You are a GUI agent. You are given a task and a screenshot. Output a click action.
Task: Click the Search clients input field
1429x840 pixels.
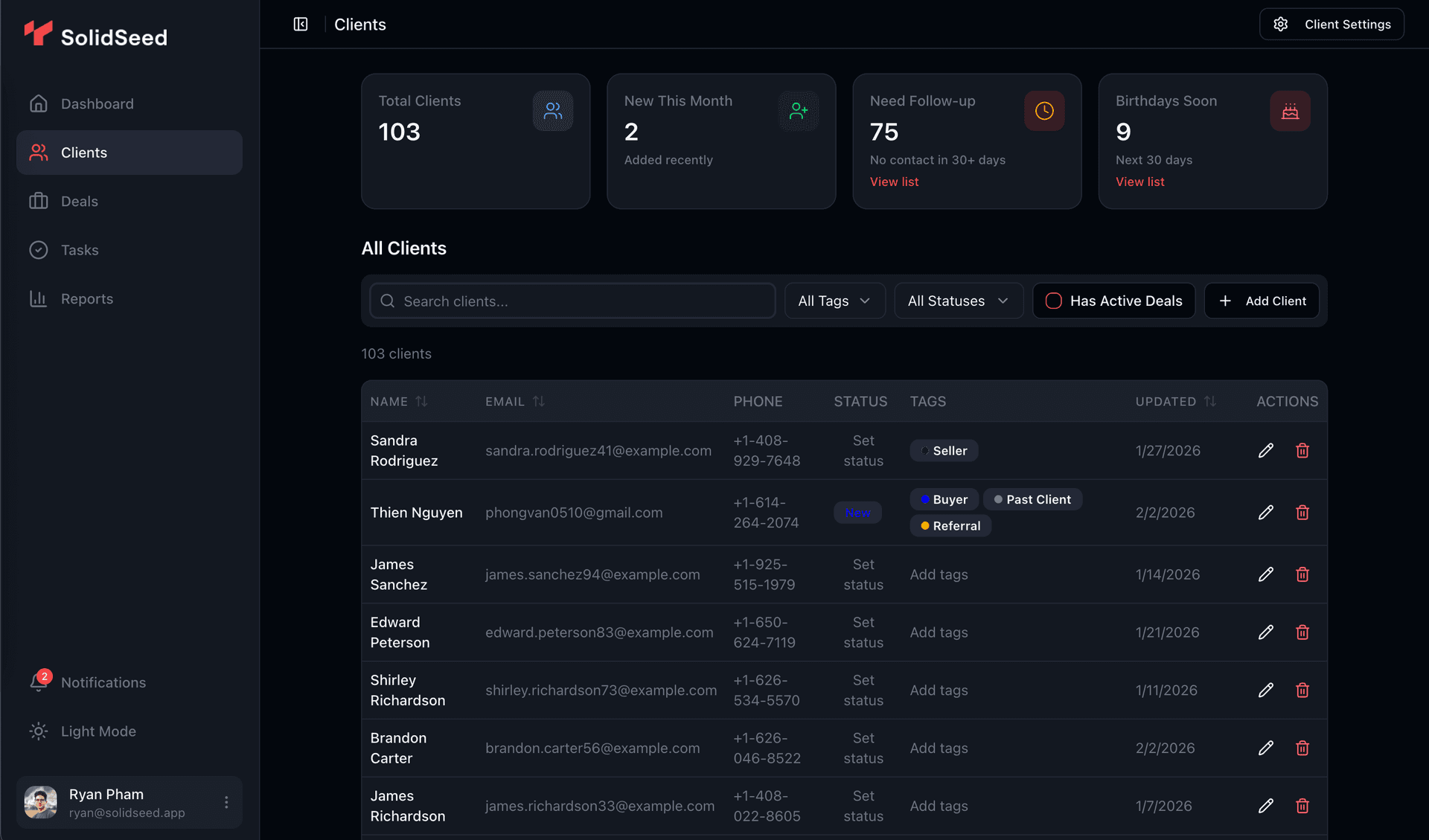pyautogui.click(x=572, y=301)
